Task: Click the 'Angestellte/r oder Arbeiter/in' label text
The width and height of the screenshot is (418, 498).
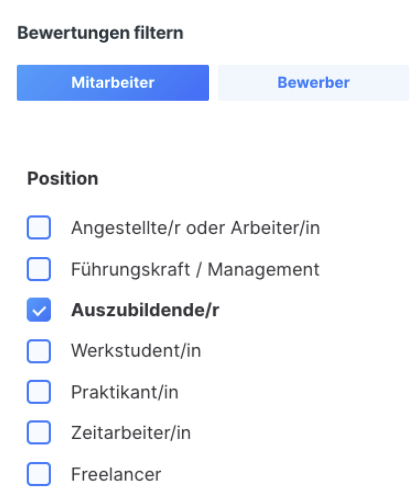Action: (196, 228)
